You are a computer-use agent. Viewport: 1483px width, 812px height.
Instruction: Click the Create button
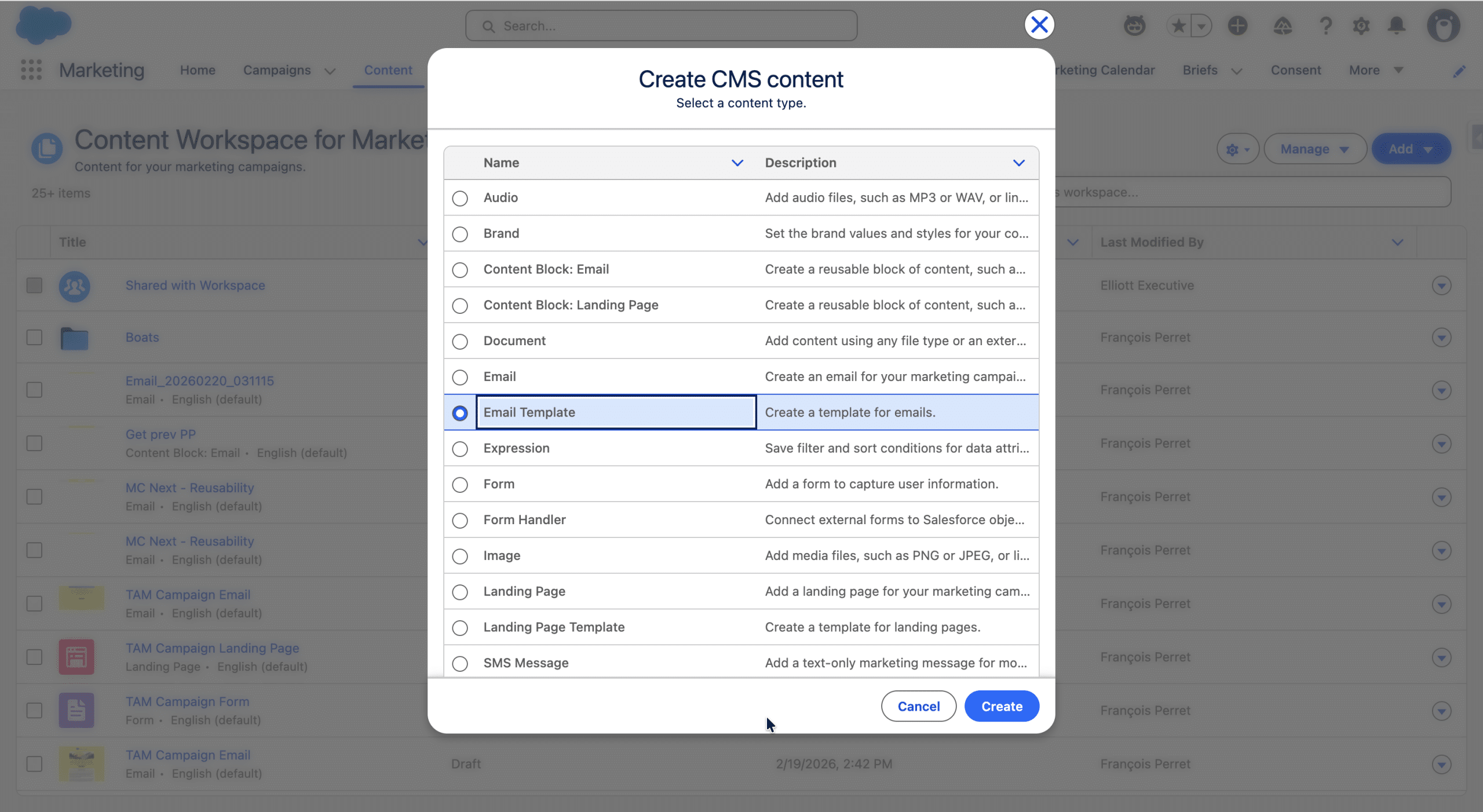[1001, 706]
